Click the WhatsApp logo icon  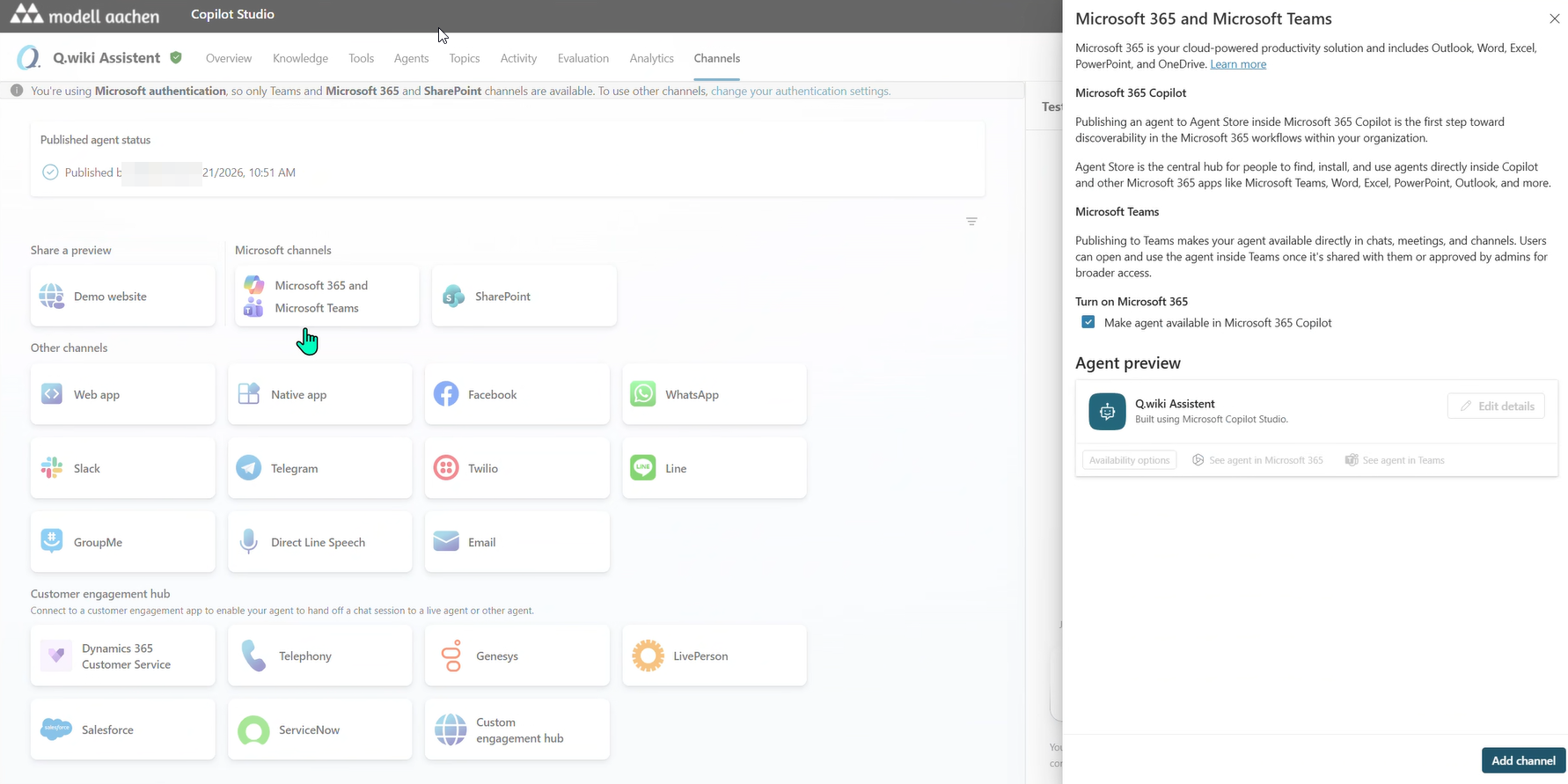643,394
